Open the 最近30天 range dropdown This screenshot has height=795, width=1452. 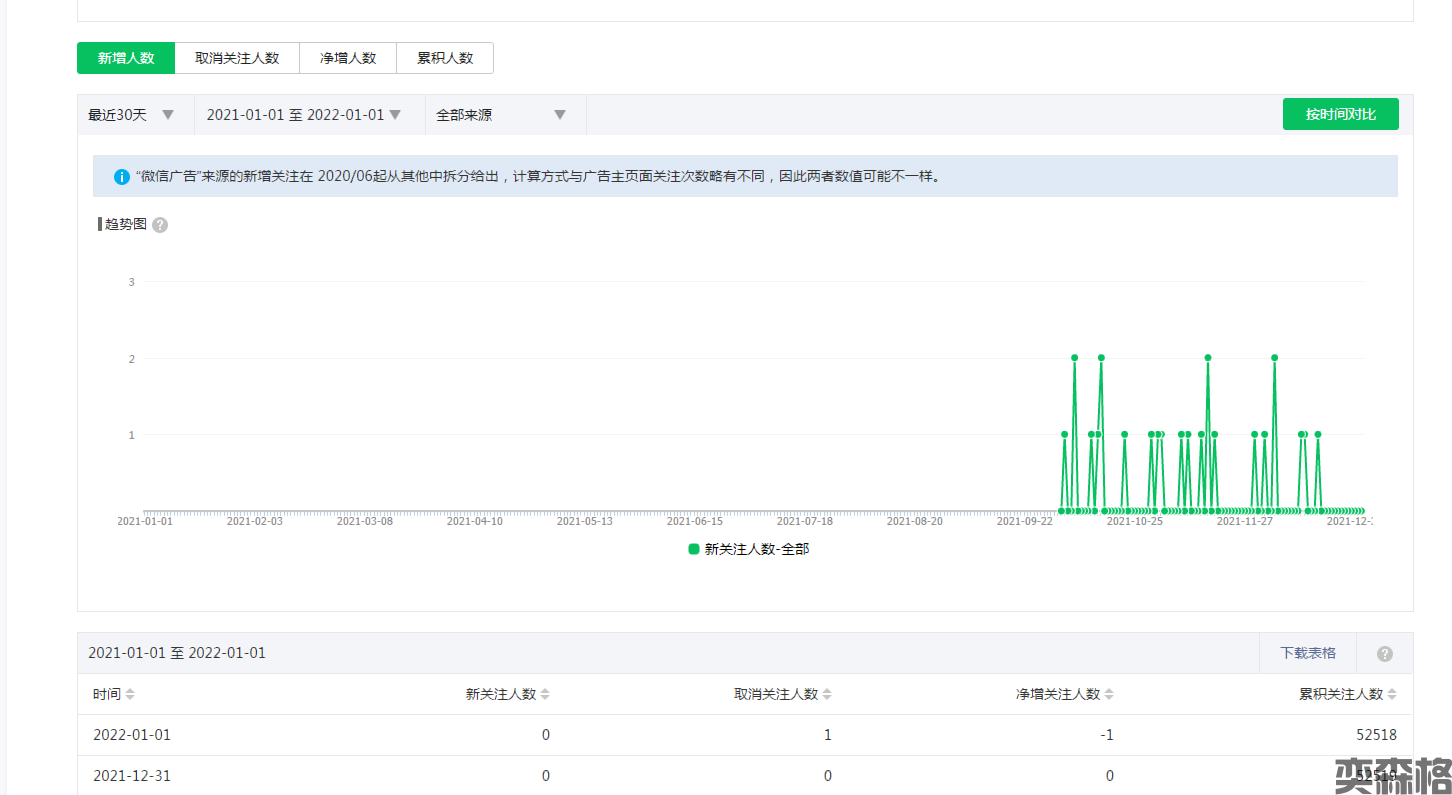(131, 115)
